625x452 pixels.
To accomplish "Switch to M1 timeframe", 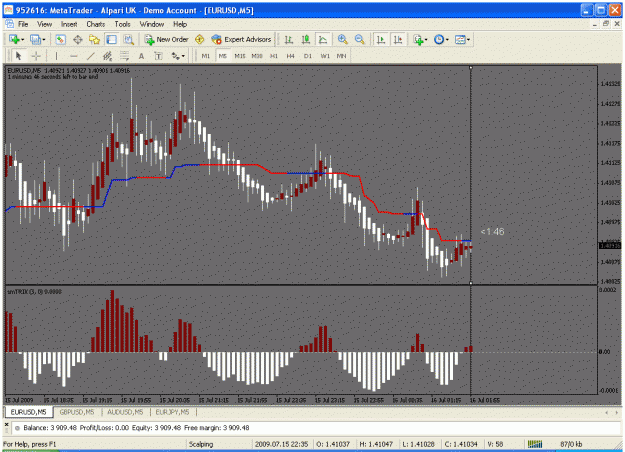I will pyautogui.click(x=206, y=56).
